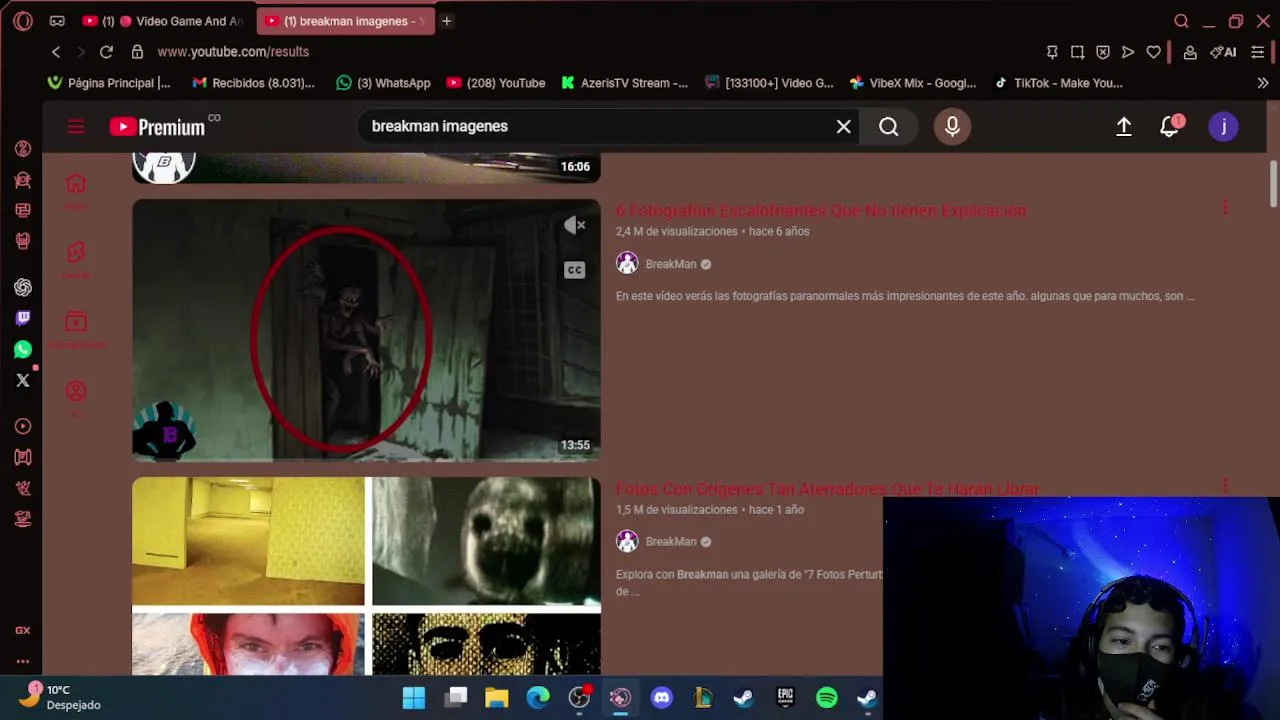
Task: Open X (Twitter) in the Opera sidebar
Action: [23, 380]
